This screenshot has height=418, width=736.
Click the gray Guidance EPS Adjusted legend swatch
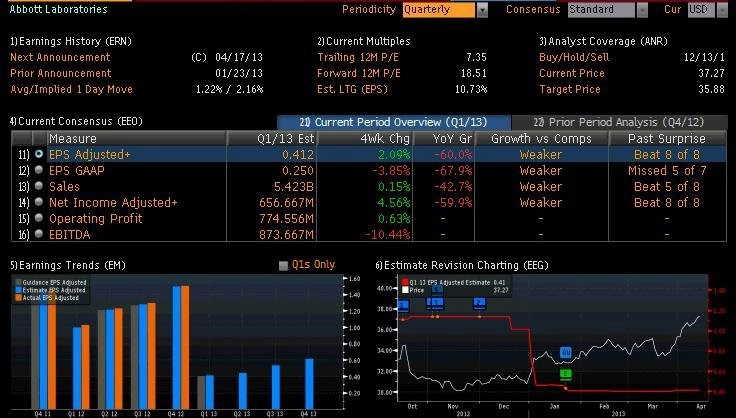coord(18,282)
